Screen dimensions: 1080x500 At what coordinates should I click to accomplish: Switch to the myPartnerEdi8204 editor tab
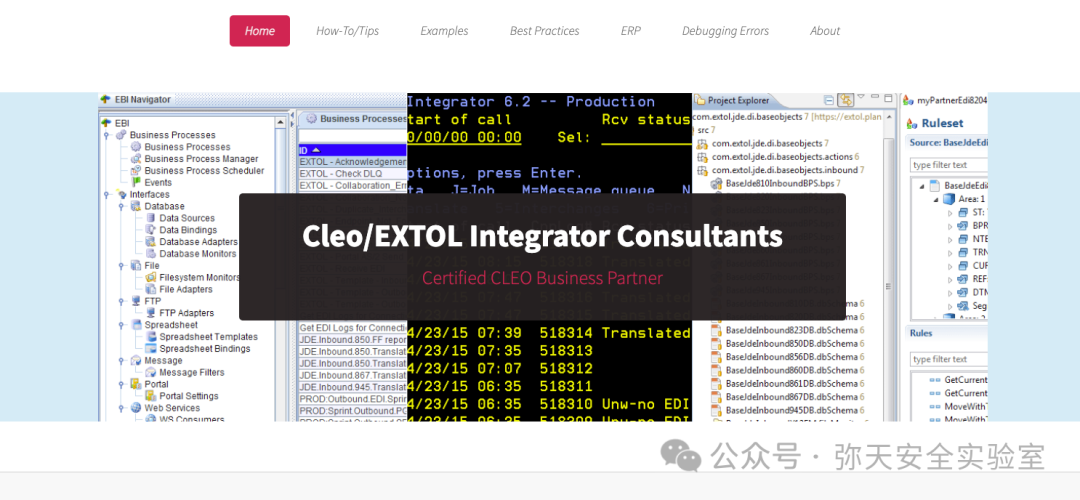coord(946,101)
